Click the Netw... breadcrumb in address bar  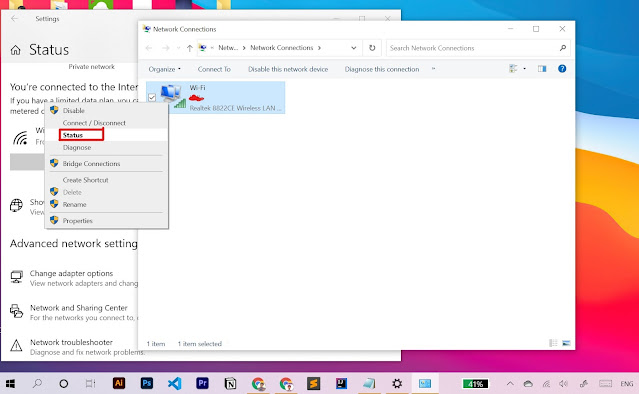click(x=228, y=48)
